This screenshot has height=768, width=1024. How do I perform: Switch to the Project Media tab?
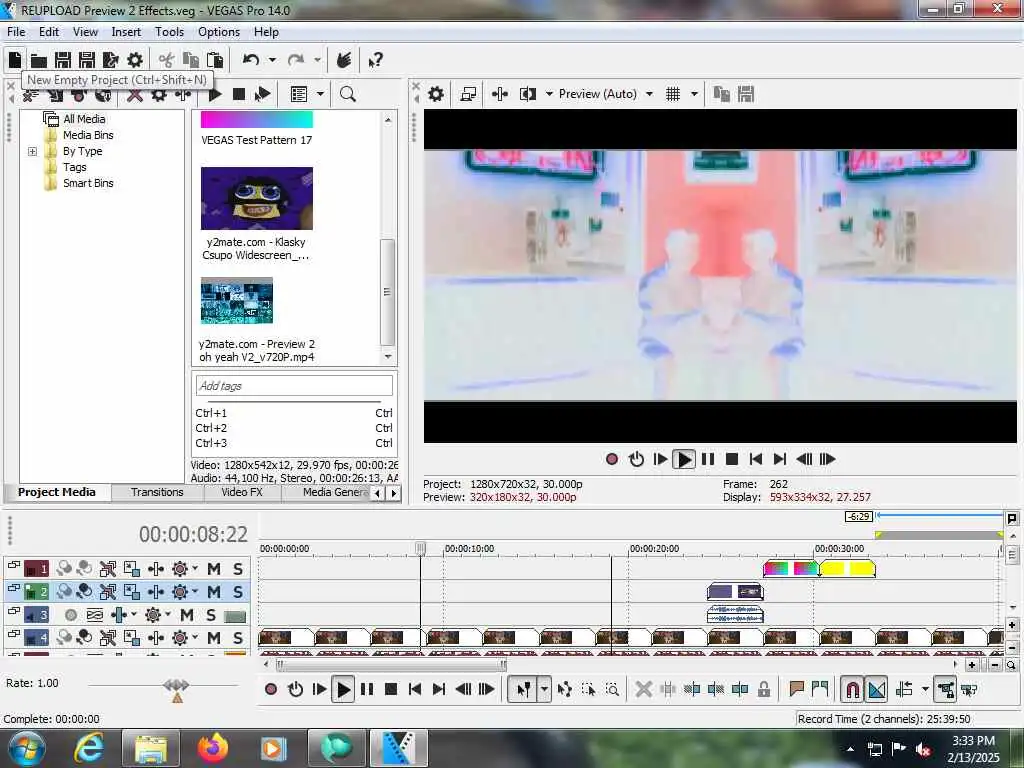(57, 492)
